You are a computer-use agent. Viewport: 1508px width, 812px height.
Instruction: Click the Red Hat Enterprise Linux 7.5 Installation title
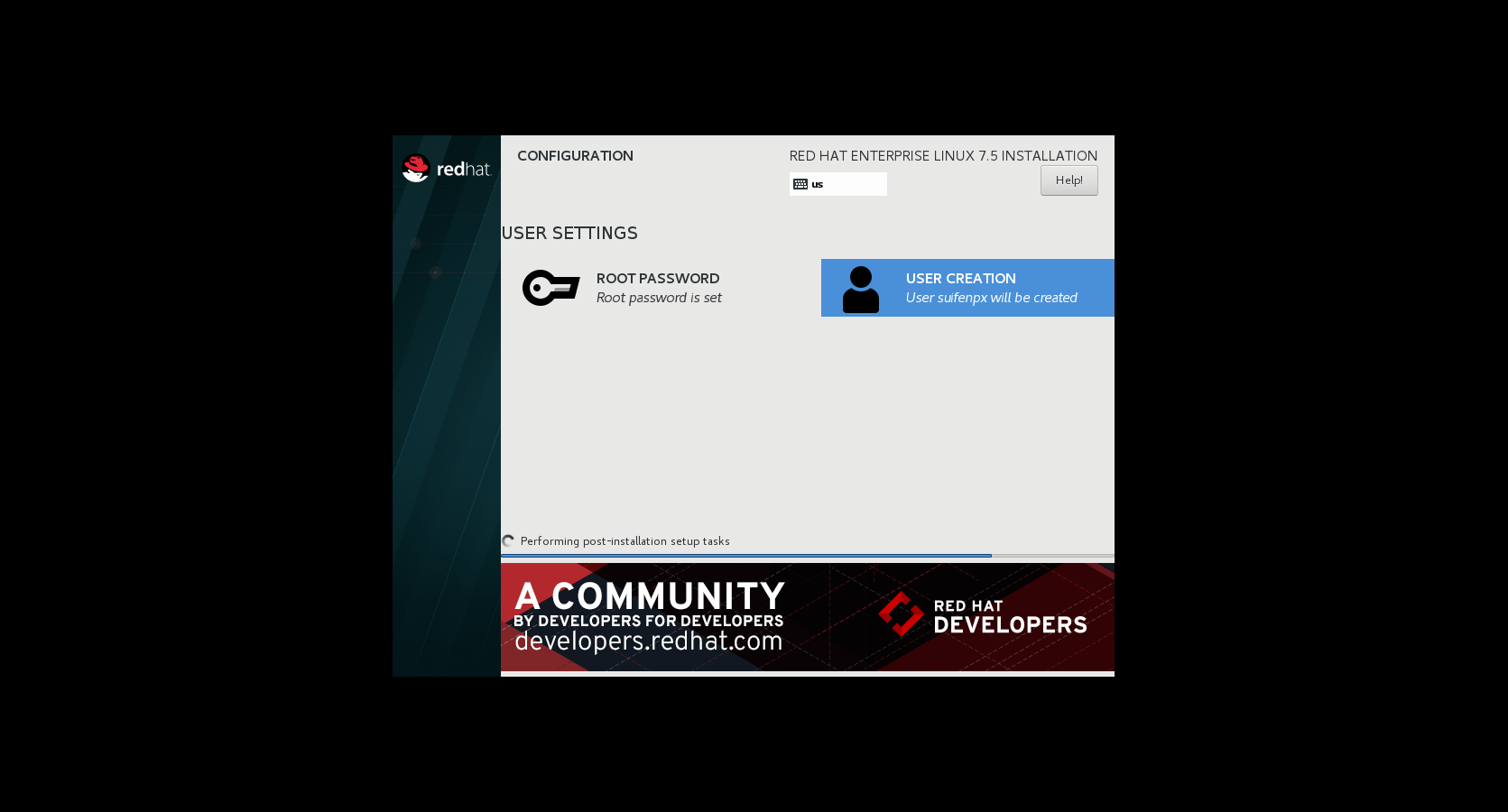coord(943,156)
